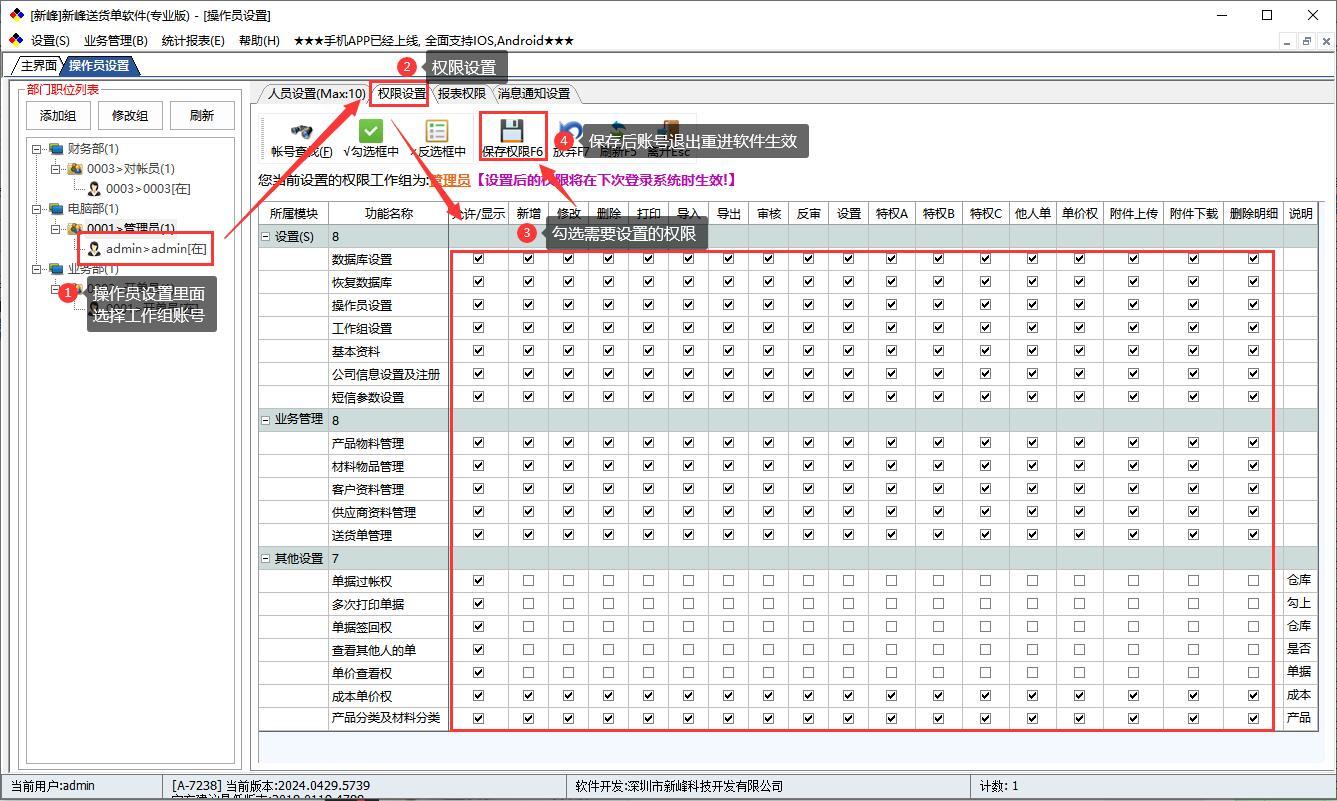This screenshot has height=801, width=1337.
Task: Open the 权限设置 tab
Action: click(x=402, y=93)
